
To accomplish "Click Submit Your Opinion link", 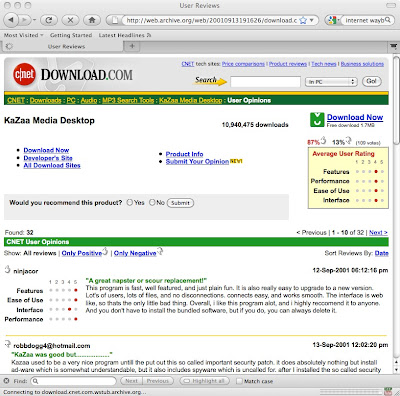I will 197,162.
